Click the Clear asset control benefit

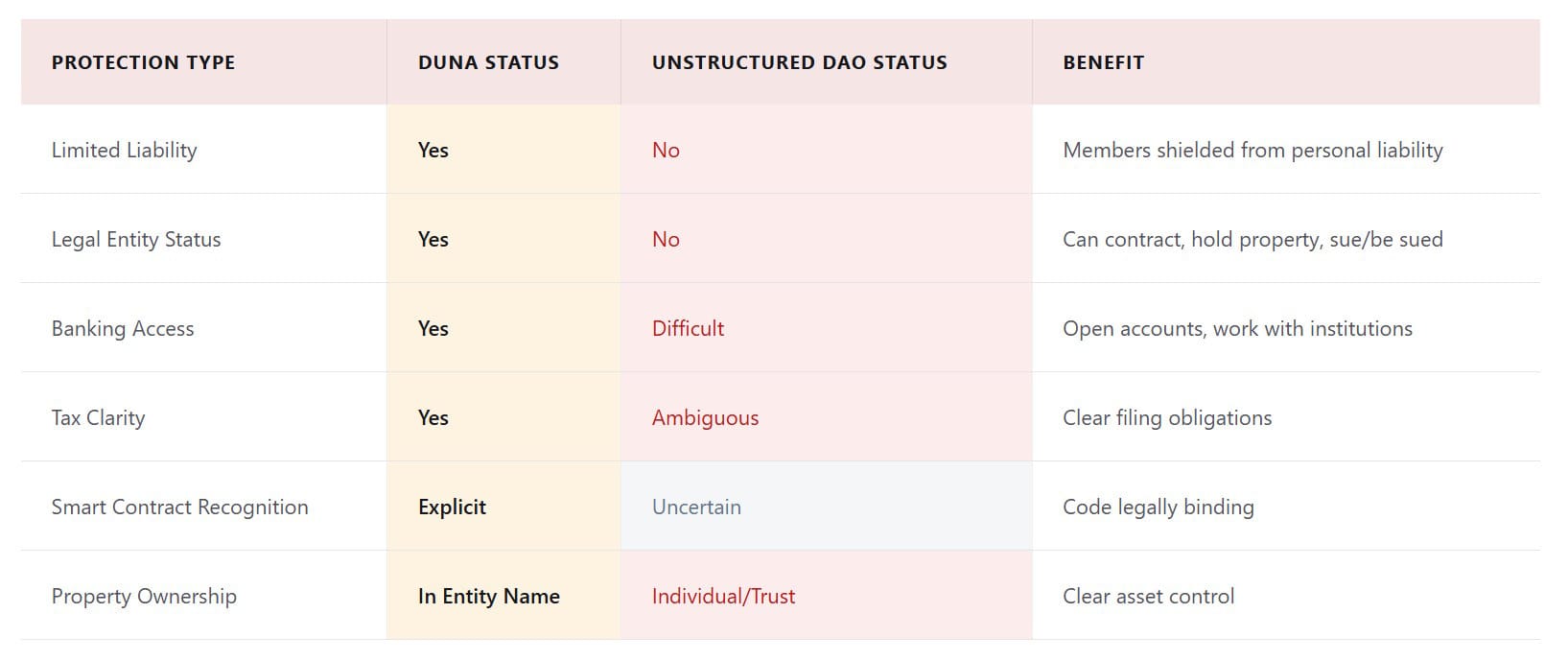pos(1148,596)
